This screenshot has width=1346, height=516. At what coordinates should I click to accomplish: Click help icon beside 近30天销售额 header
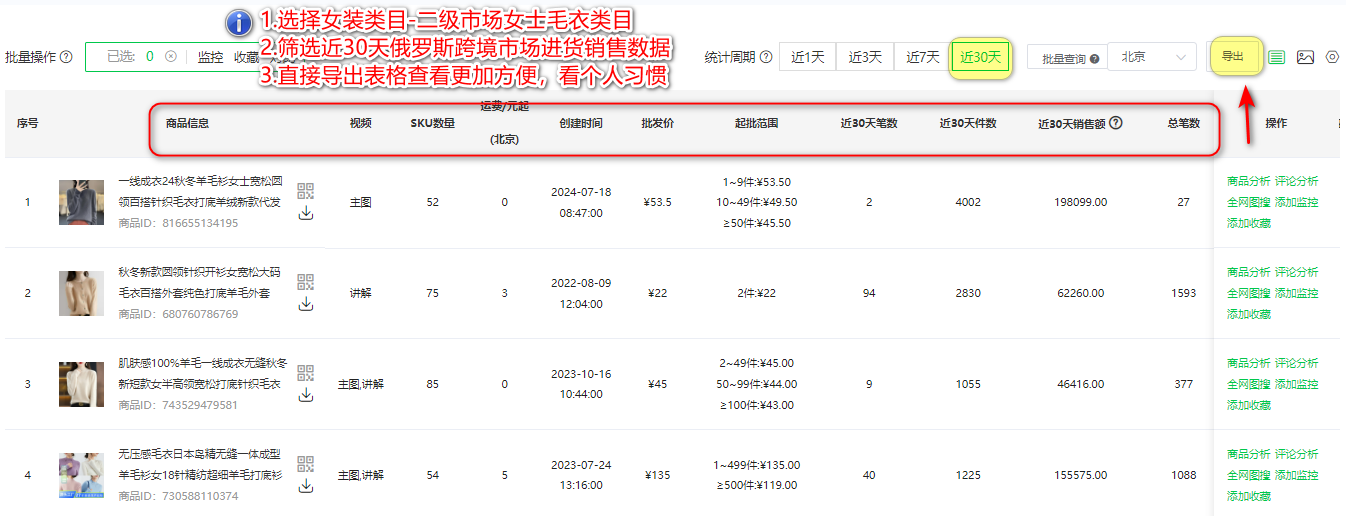pyautogui.click(x=1116, y=123)
